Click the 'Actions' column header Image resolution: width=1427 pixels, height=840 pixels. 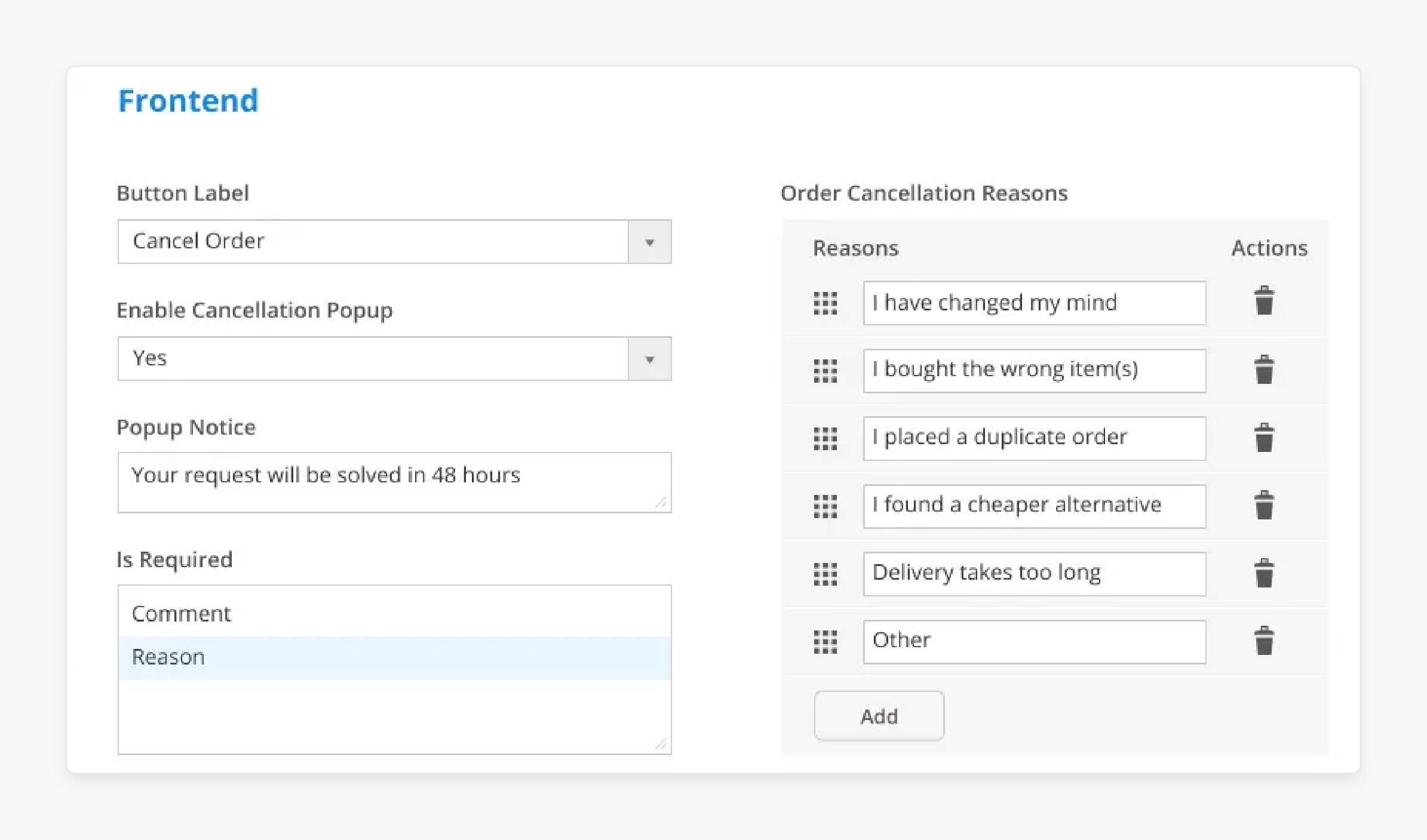coord(1269,248)
